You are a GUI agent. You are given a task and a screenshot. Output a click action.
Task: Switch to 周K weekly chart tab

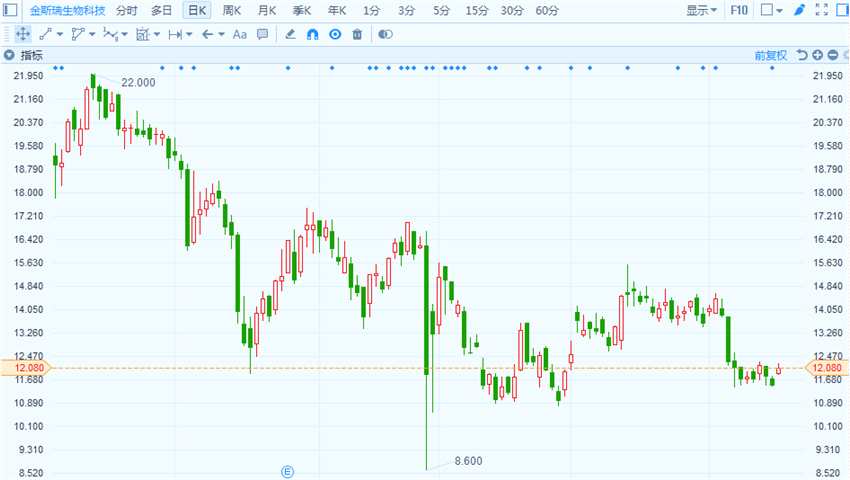(x=231, y=10)
